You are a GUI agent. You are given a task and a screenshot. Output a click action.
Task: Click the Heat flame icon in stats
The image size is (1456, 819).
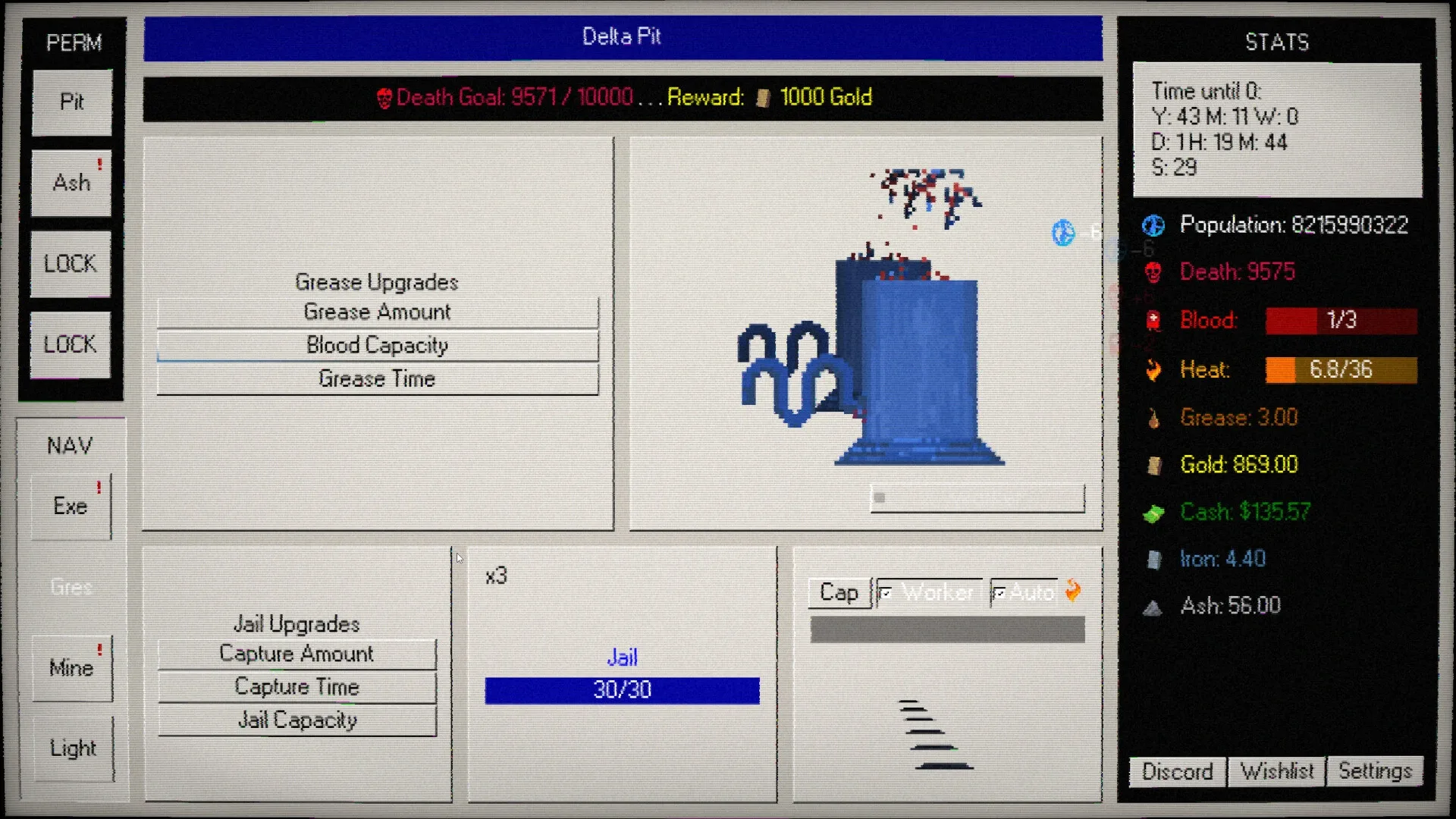pos(1153,370)
